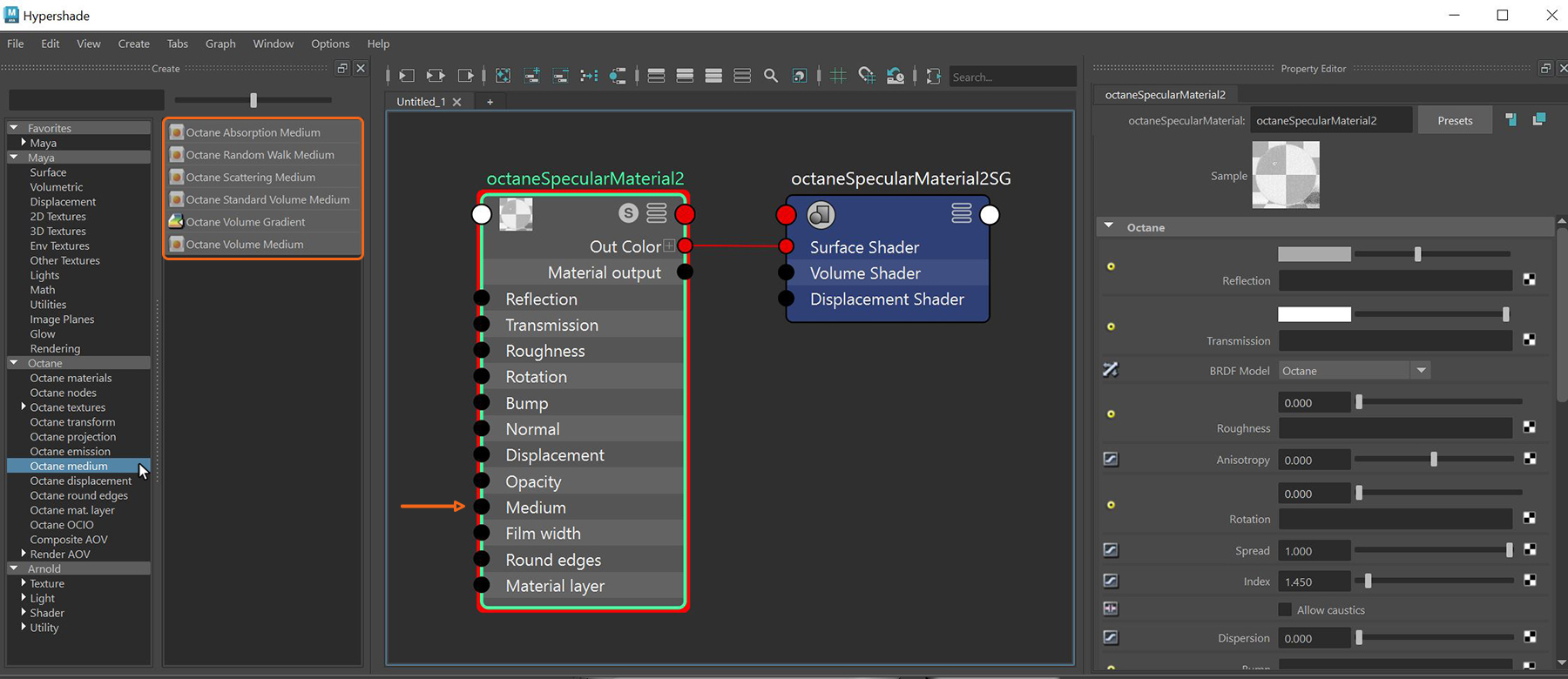Click the gray Reflection color swatch
Image resolution: width=1568 pixels, height=679 pixels.
tap(1314, 254)
